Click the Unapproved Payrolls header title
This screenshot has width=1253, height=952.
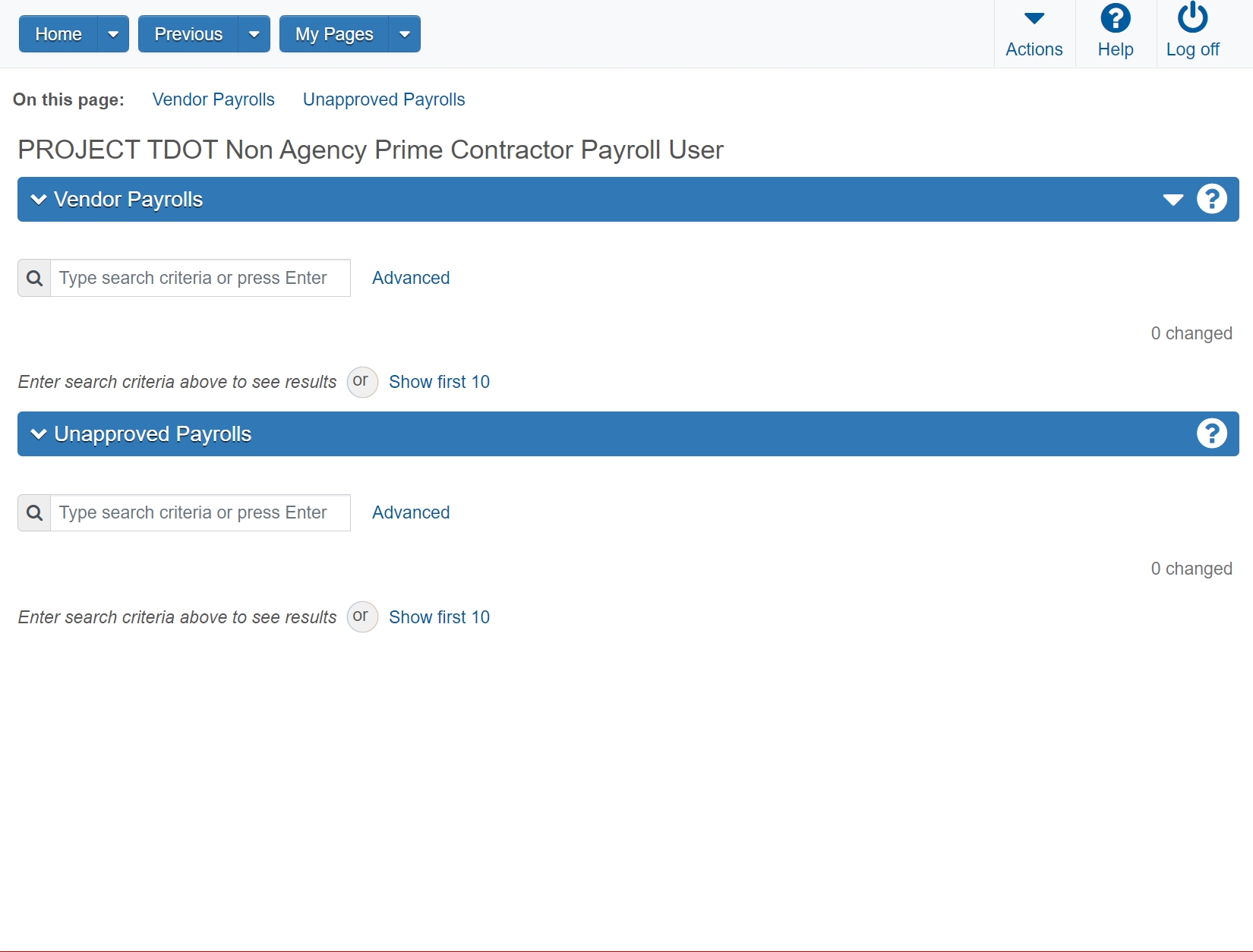point(153,434)
